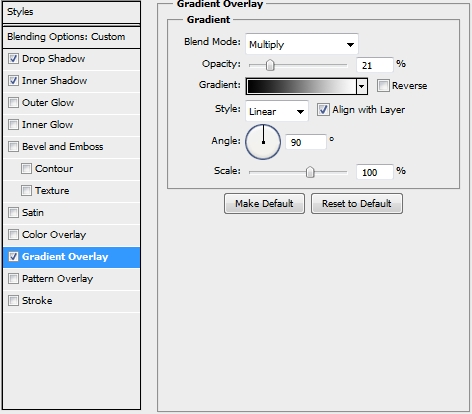Click the Make Default button
Image resolution: width=472 pixels, height=414 pixels.
(264, 204)
